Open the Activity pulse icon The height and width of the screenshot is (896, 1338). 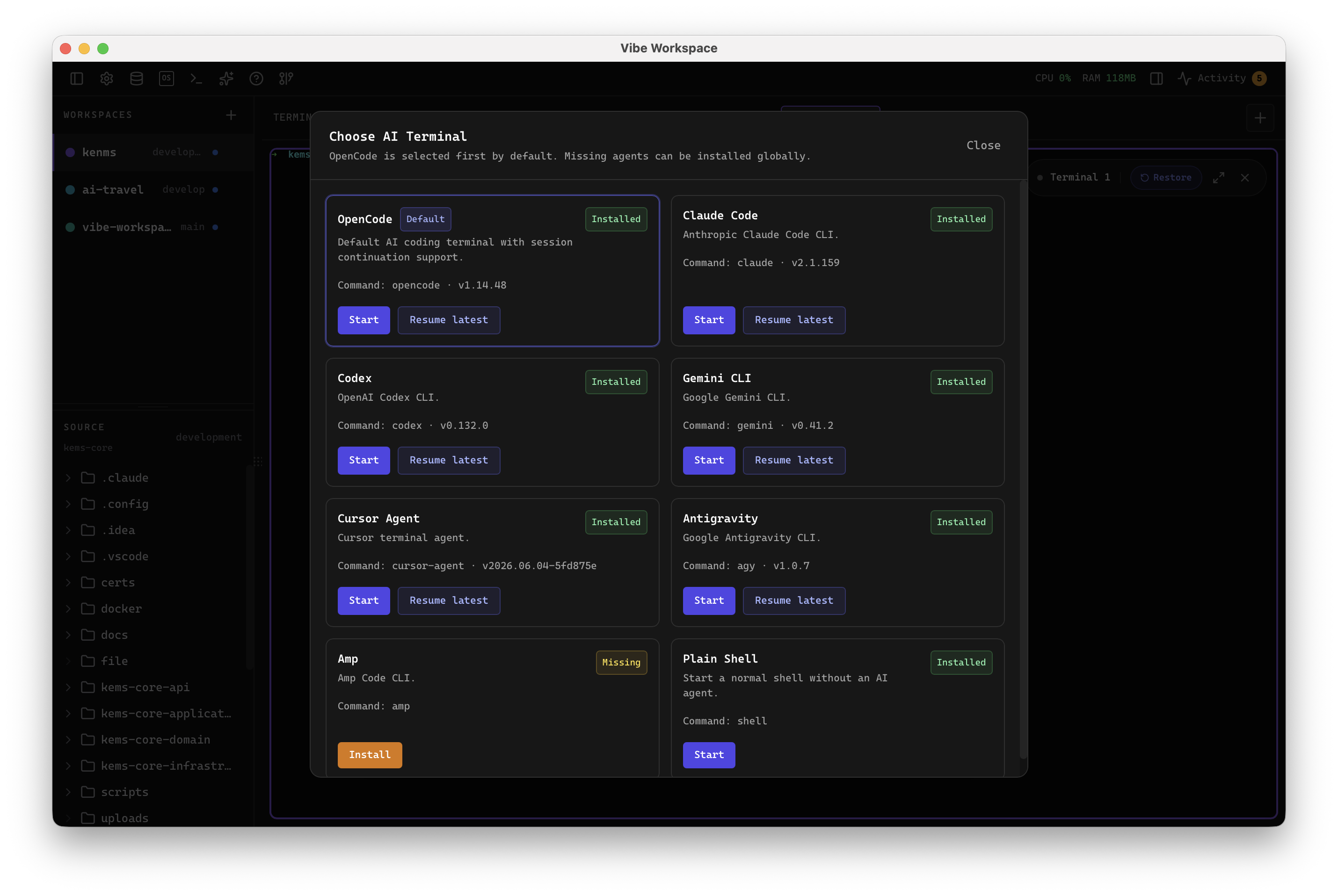point(1184,78)
